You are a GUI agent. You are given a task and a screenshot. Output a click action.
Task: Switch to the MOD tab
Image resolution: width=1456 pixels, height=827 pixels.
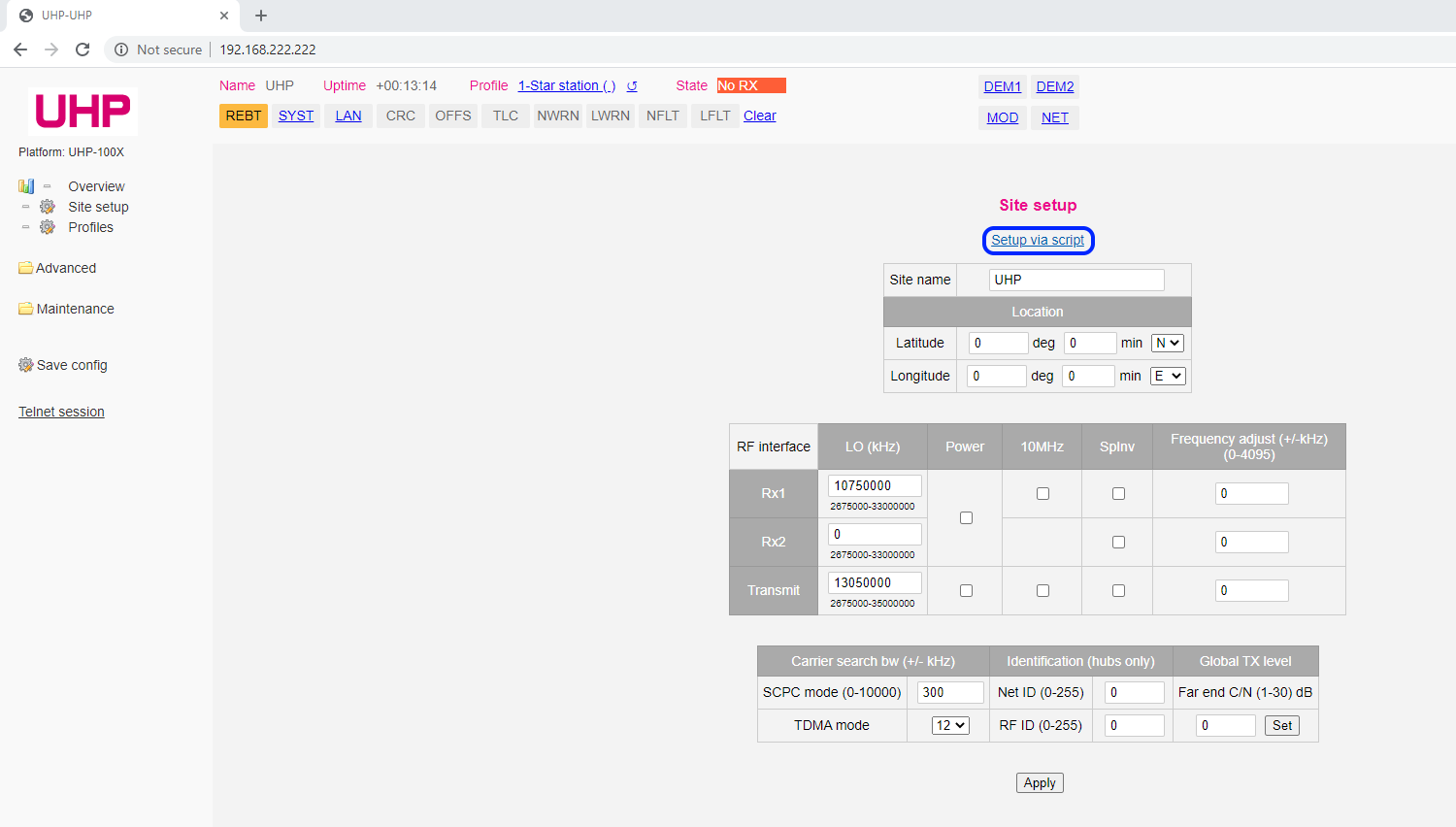coord(1003,117)
